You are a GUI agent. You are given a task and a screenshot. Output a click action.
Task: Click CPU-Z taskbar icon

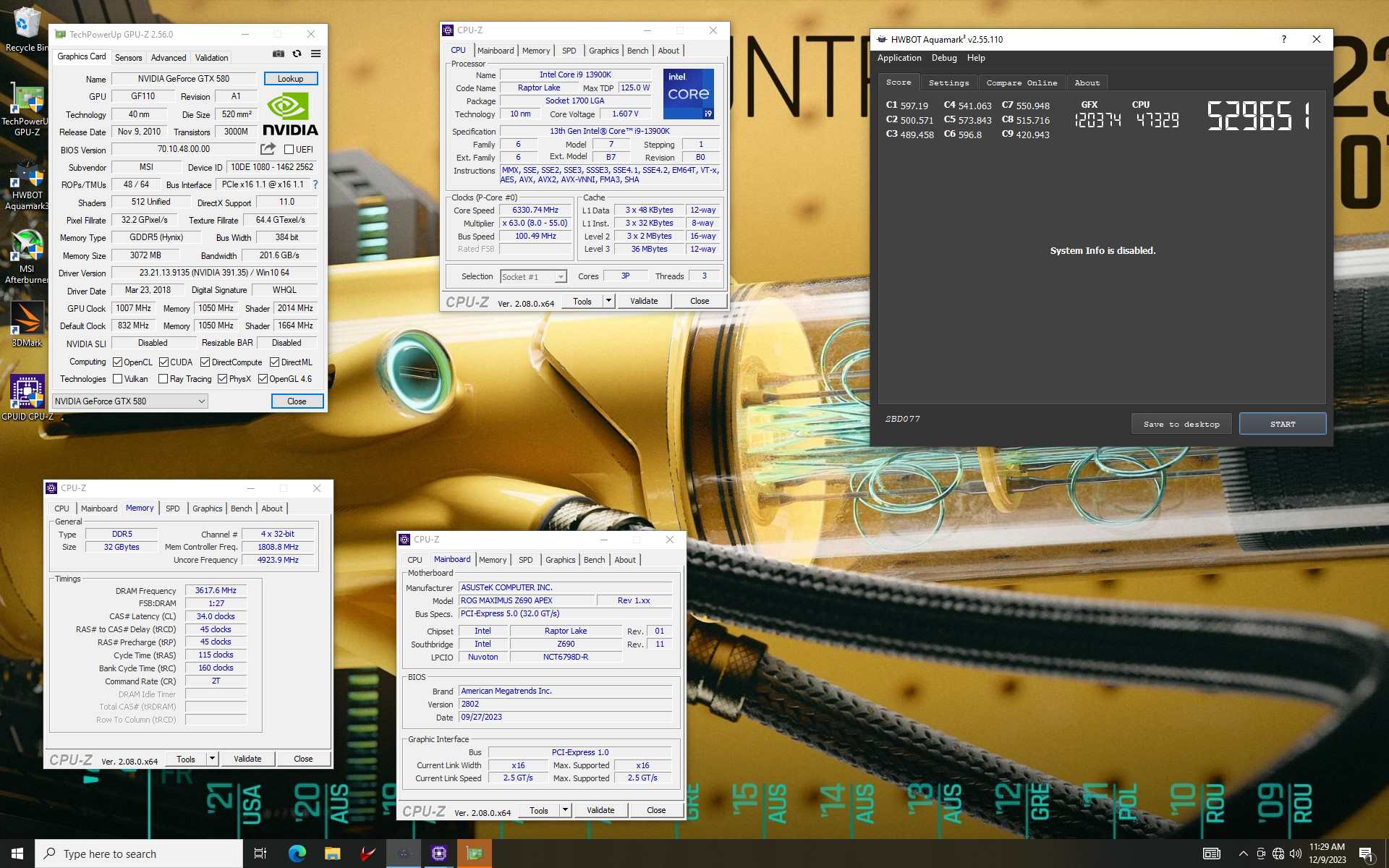point(438,854)
